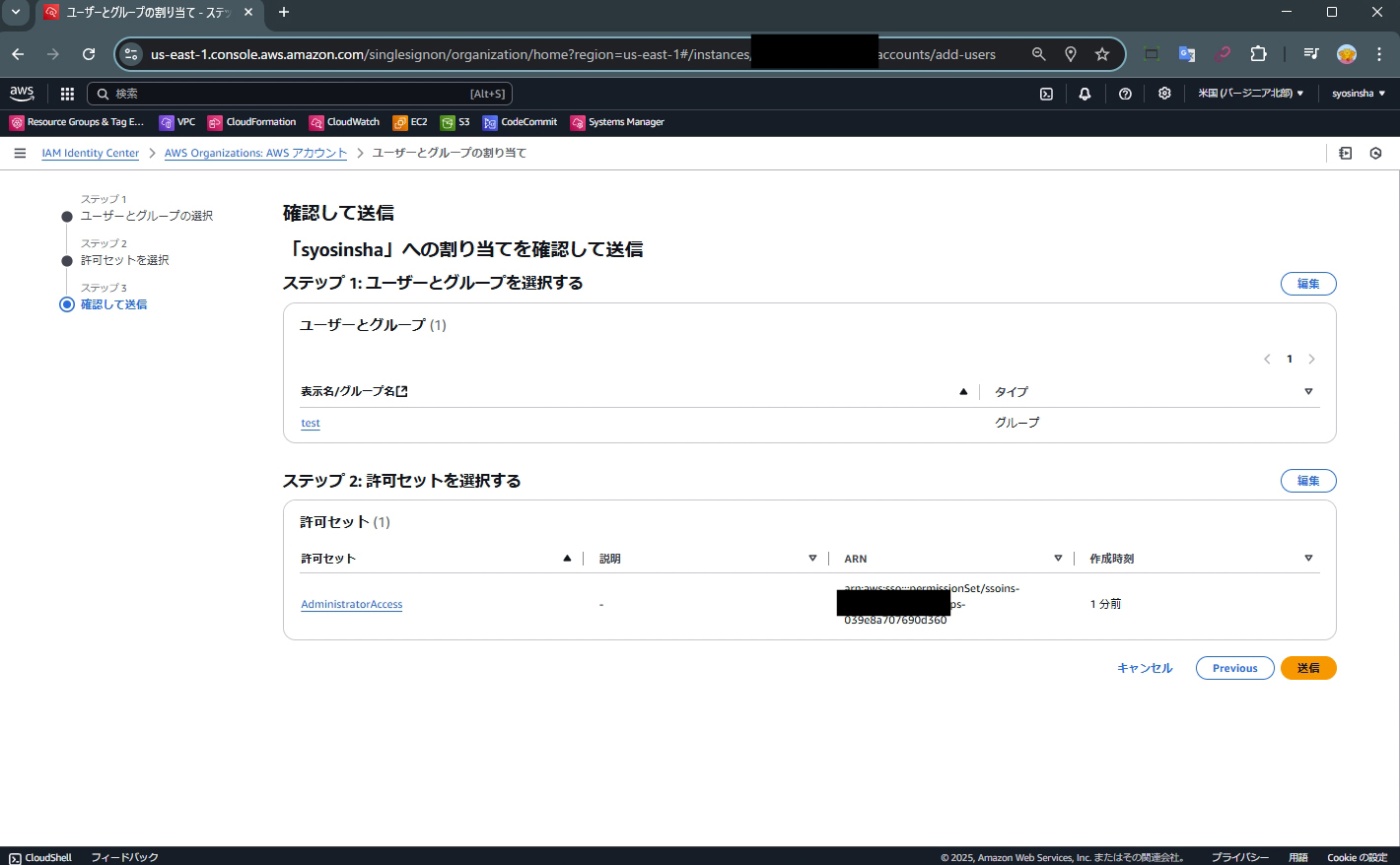Open the page-side tools panel icon
1400x865 pixels.
1346,153
